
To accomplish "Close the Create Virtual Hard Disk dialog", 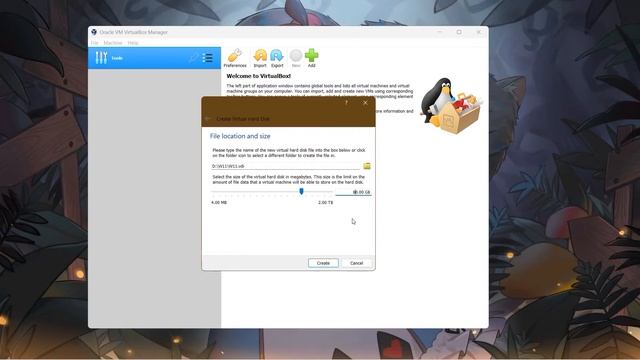I will pyautogui.click(x=365, y=103).
